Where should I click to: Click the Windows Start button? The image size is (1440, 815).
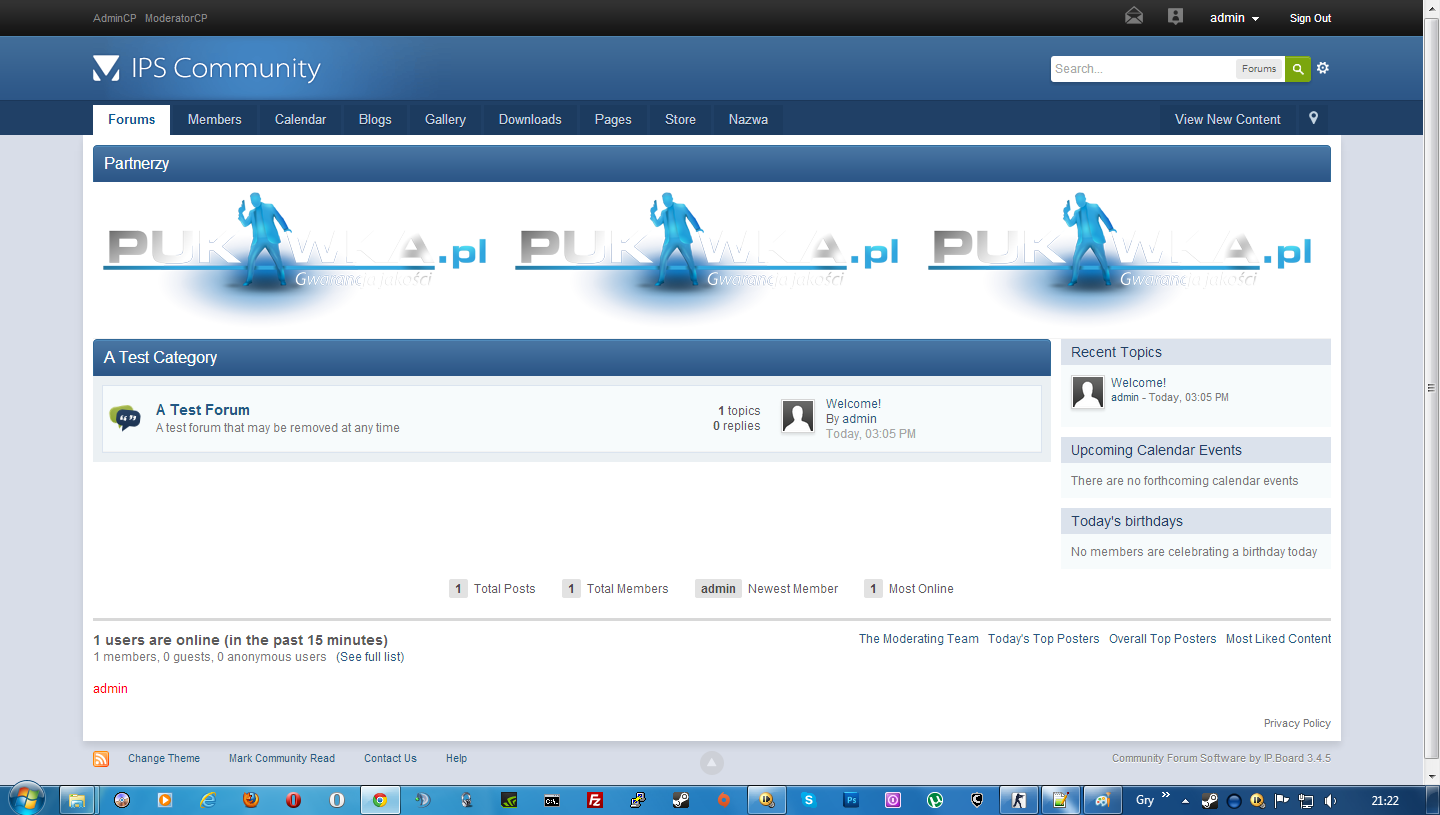pyautogui.click(x=26, y=799)
